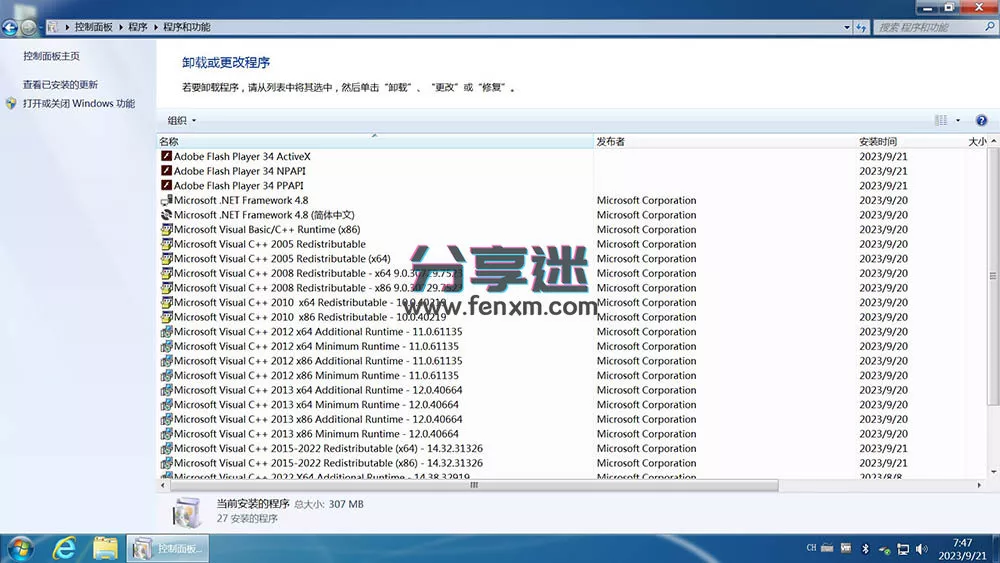1000x563 pixels.
Task: Click the network tray icon
Action: coord(903,549)
